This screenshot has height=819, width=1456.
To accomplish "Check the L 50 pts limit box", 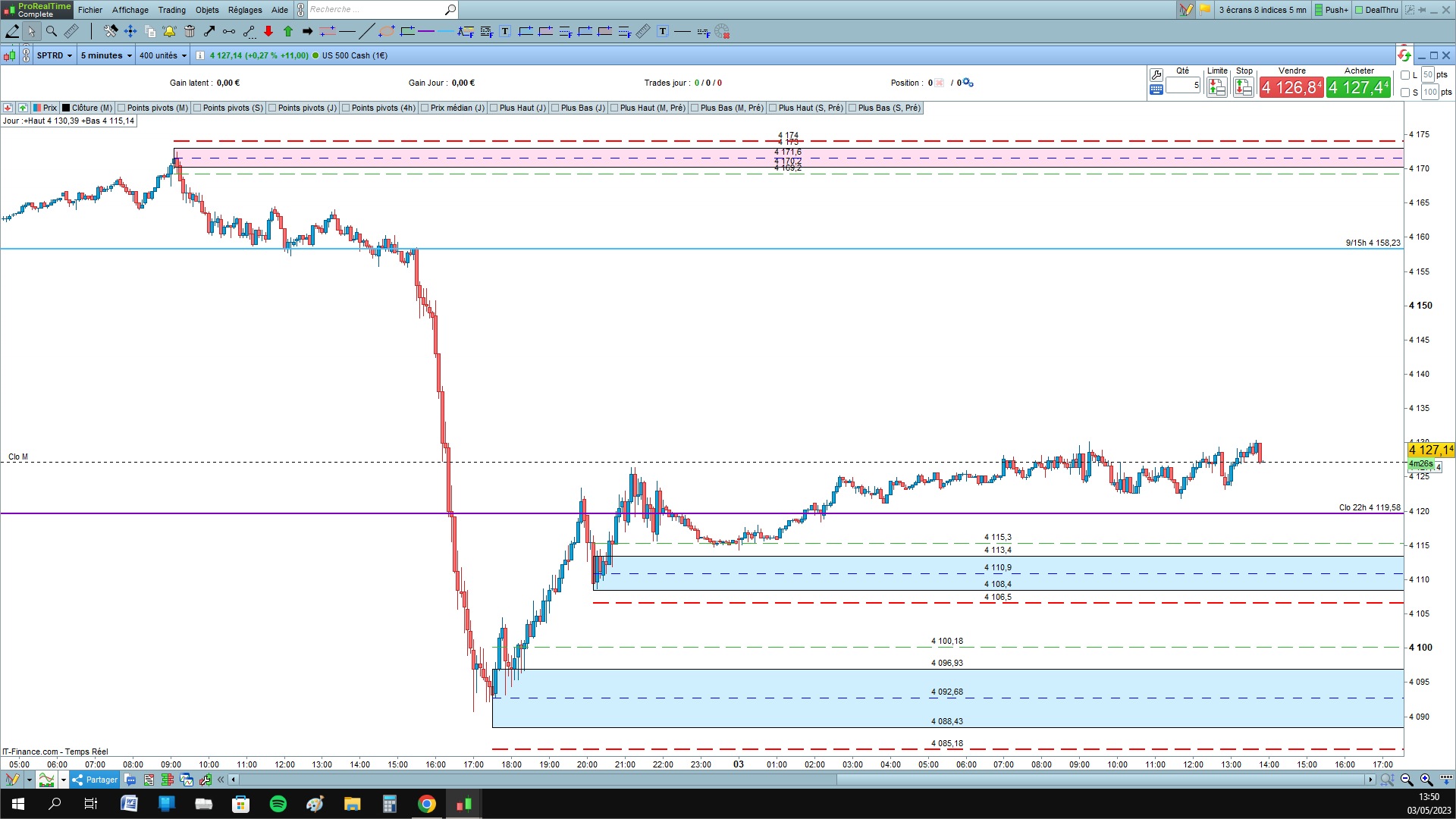I will click(1405, 75).
